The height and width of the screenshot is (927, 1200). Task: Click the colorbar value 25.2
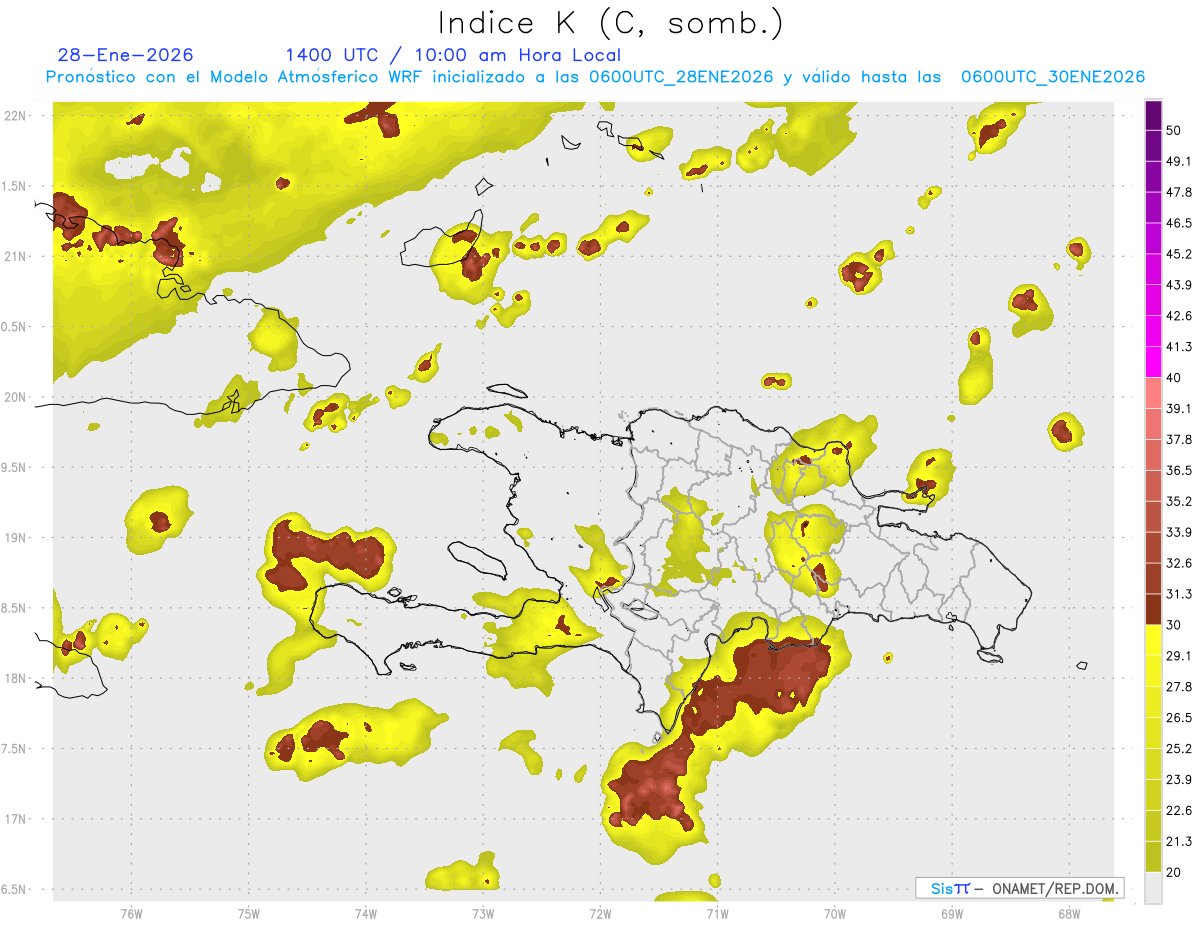[1179, 749]
